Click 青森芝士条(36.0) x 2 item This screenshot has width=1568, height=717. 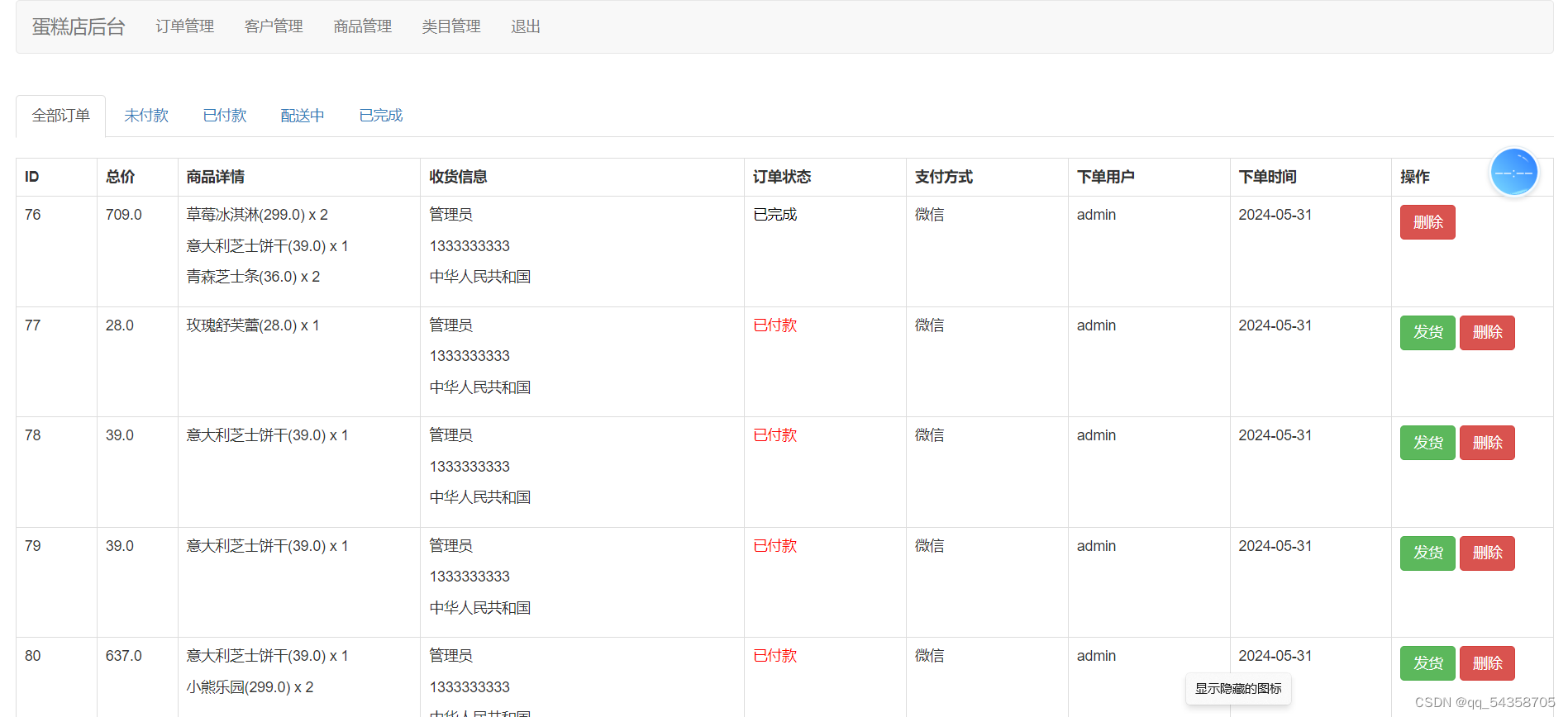253,277
